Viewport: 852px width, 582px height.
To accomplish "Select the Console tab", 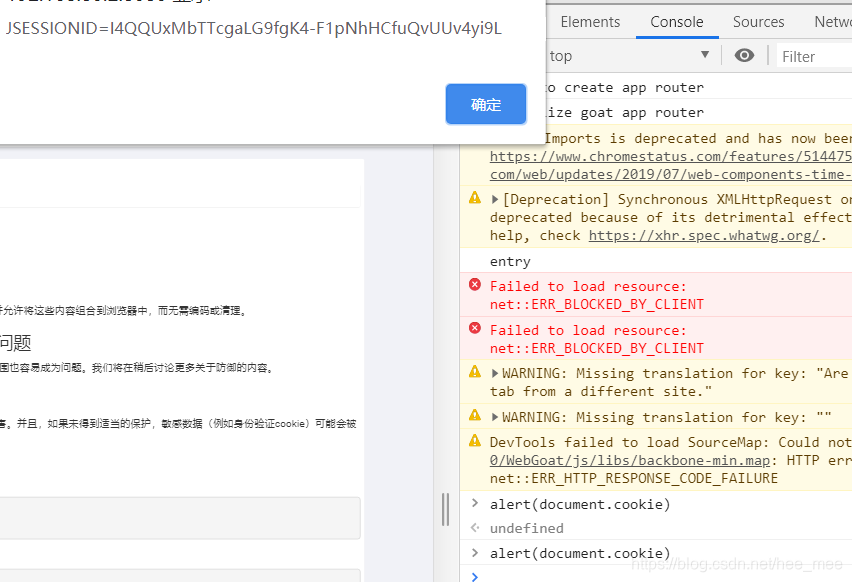I will coord(676,22).
